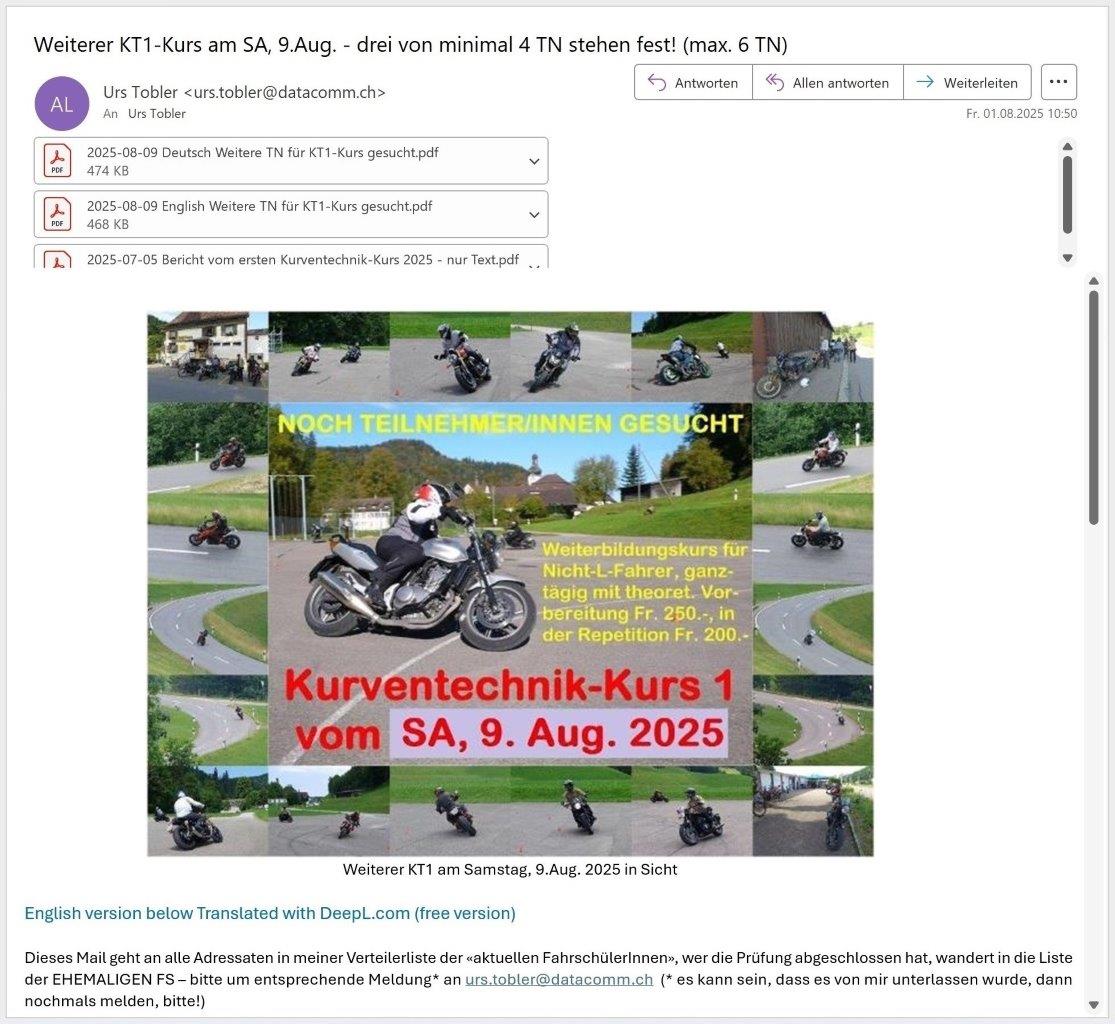Click the PDF icon of Bericht attachment
This screenshot has height=1024, width=1115.
pos(57,260)
